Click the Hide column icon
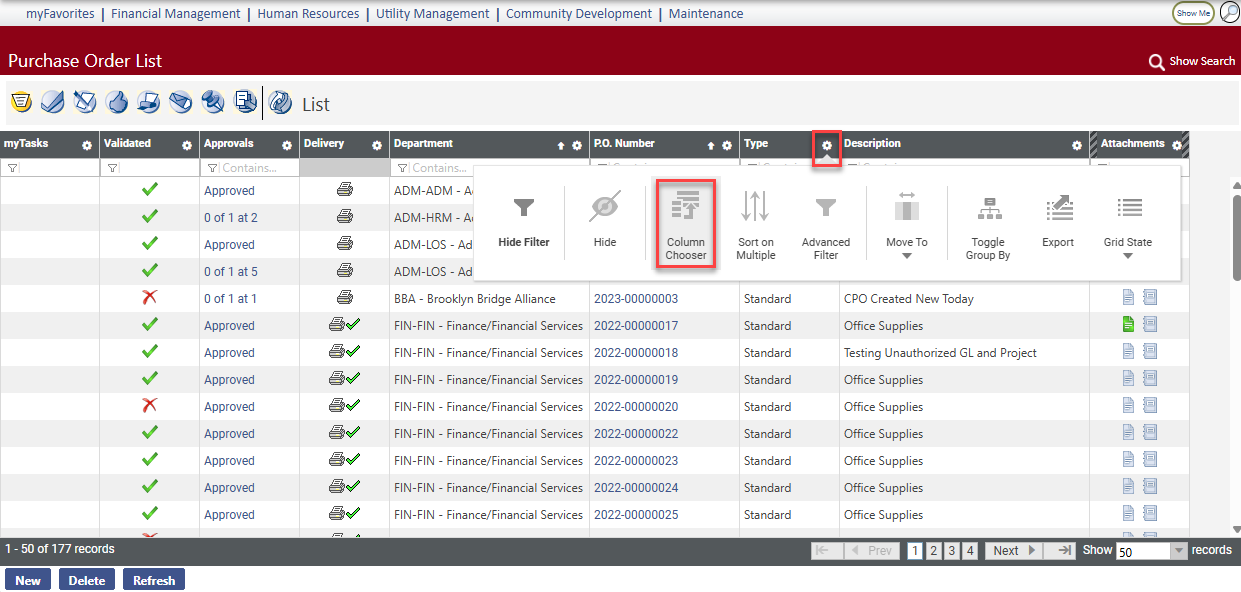1241x592 pixels. (x=605, y=222)
